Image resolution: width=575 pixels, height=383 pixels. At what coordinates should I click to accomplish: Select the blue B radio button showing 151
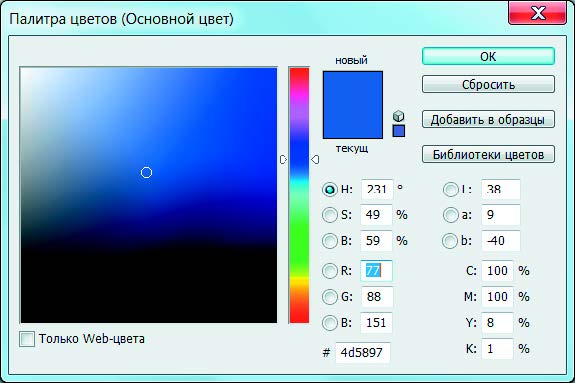pos(330,323)
